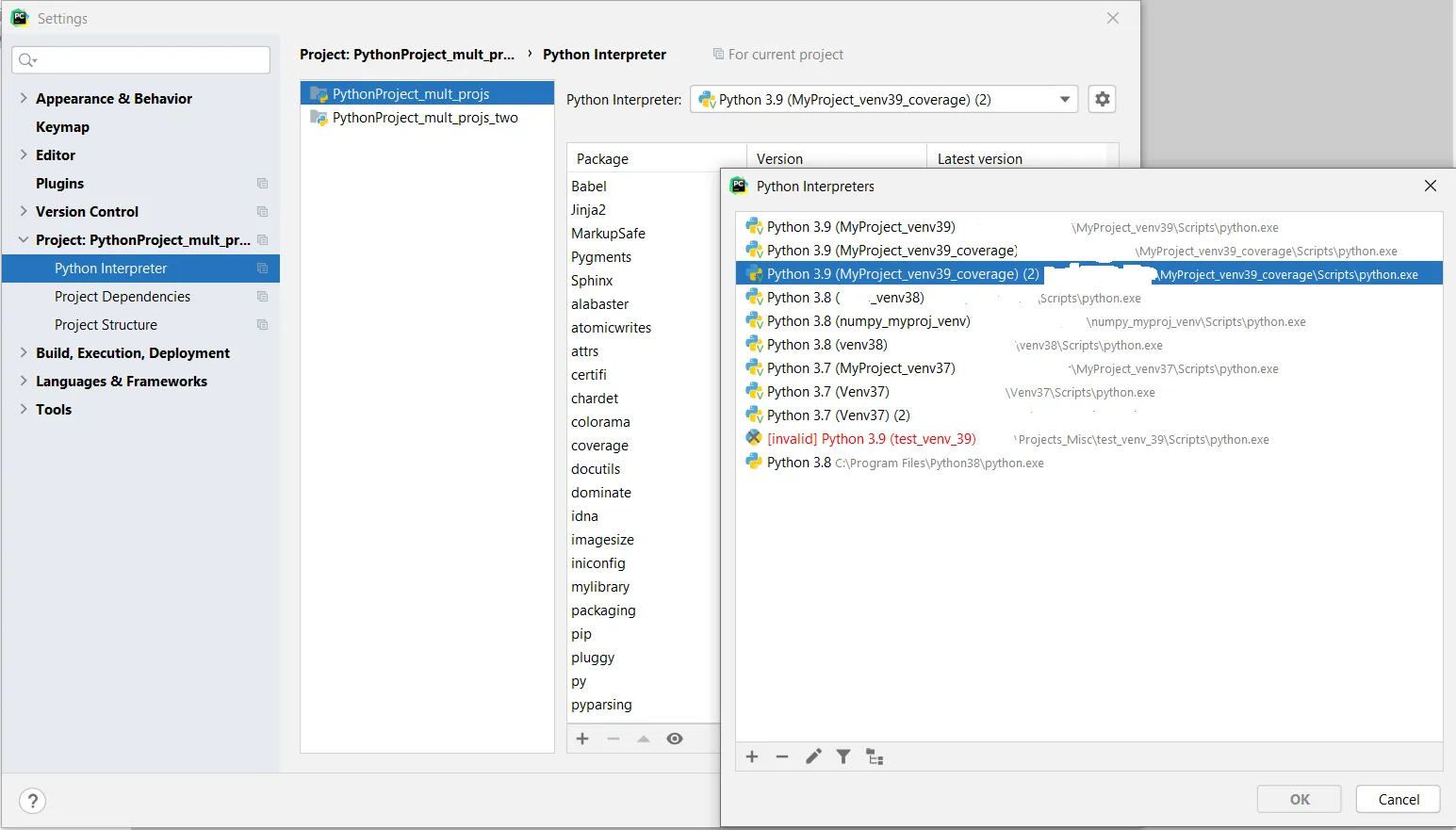1456x830 pixels.
Task: Select the Jinja2 package row
Action: tap(645, 210)
